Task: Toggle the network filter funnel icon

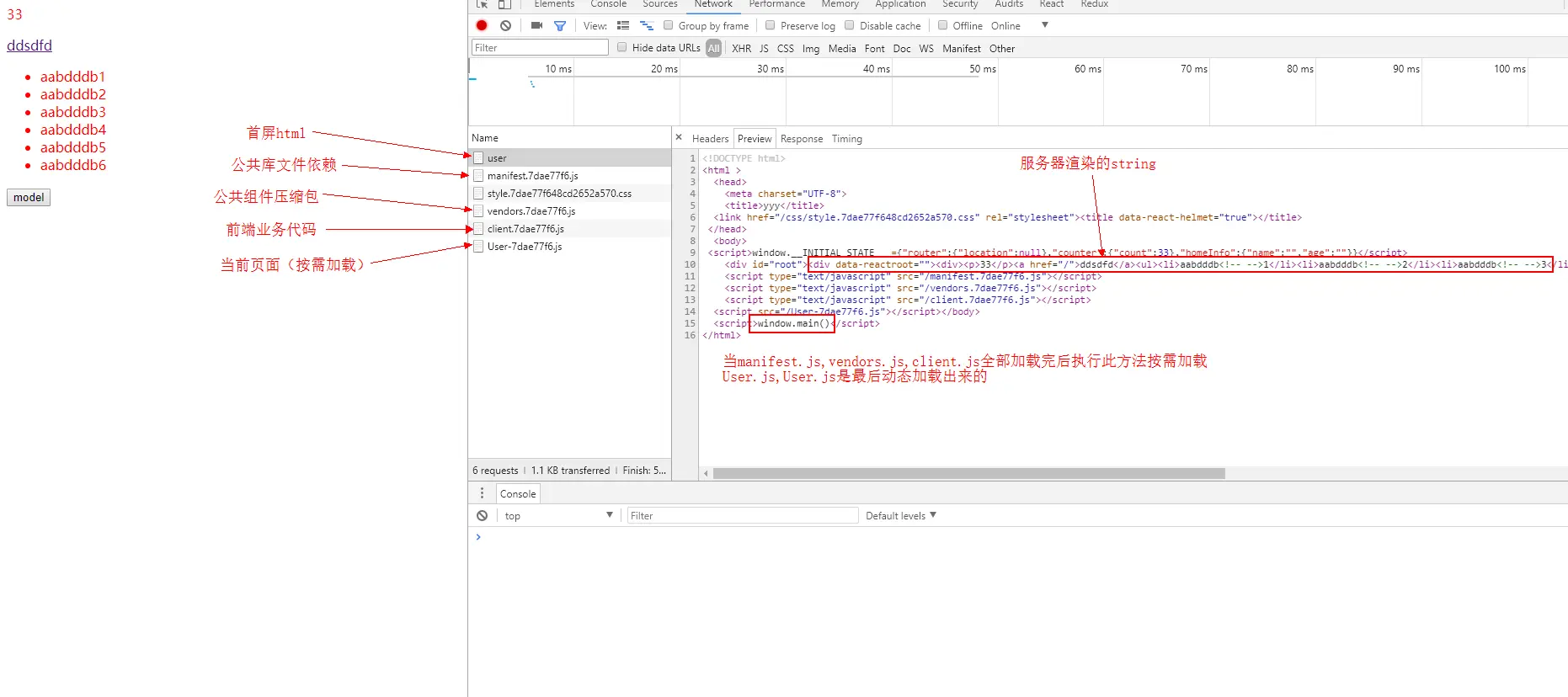Action: point(560,25)
